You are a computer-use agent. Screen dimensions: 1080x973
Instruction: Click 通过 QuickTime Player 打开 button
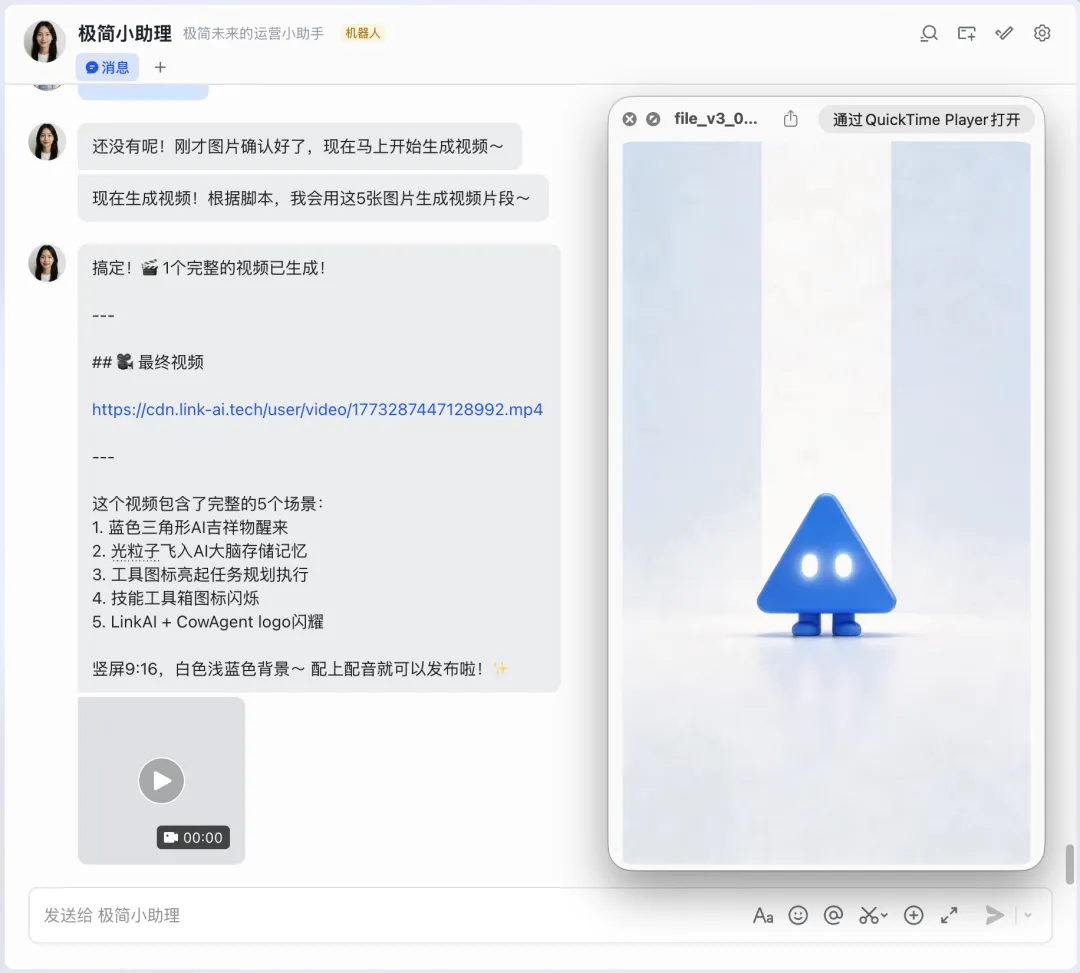[x=926, y=119]
